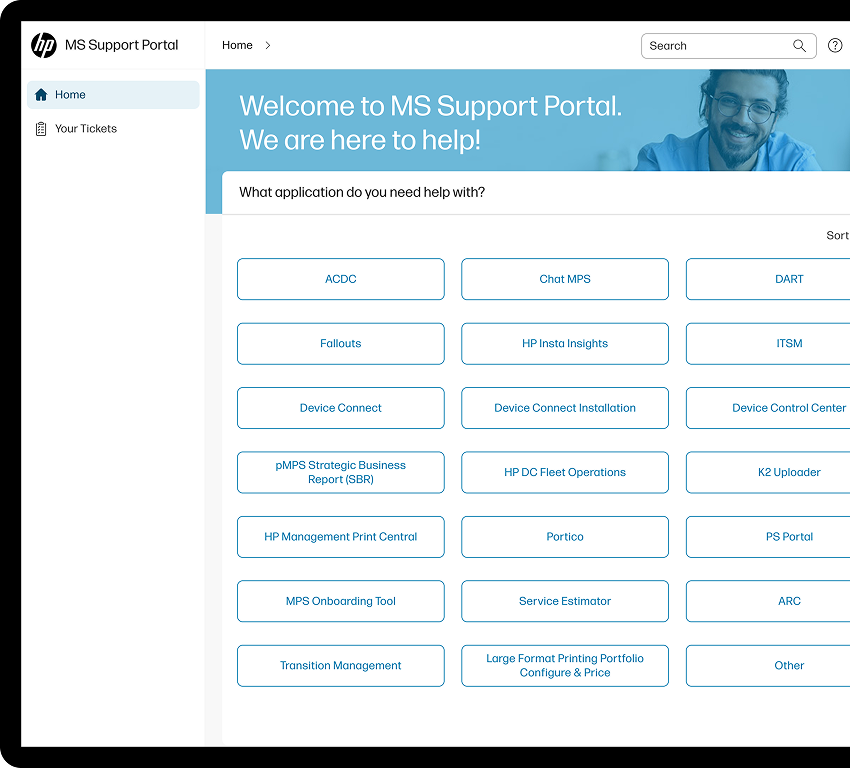850x768 pixels.
Task: Select the Fallouts application
Action: tap(341, 344)
